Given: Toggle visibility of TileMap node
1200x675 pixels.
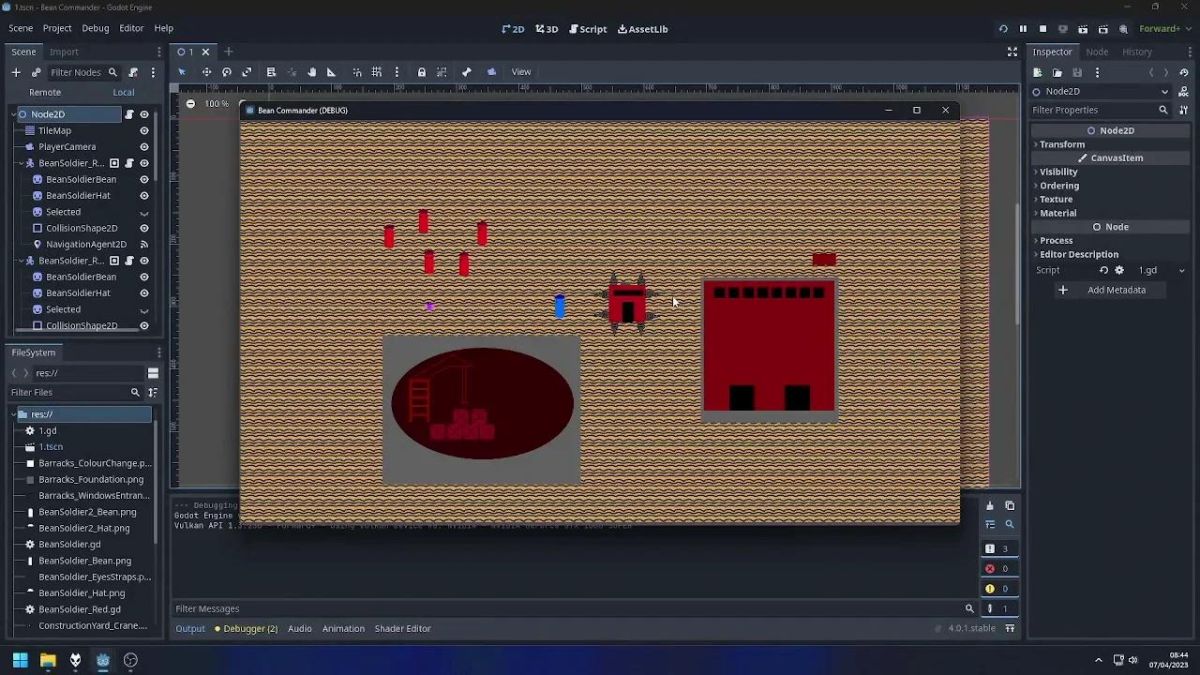Looking at the screenshot, I should coord(144,131).
